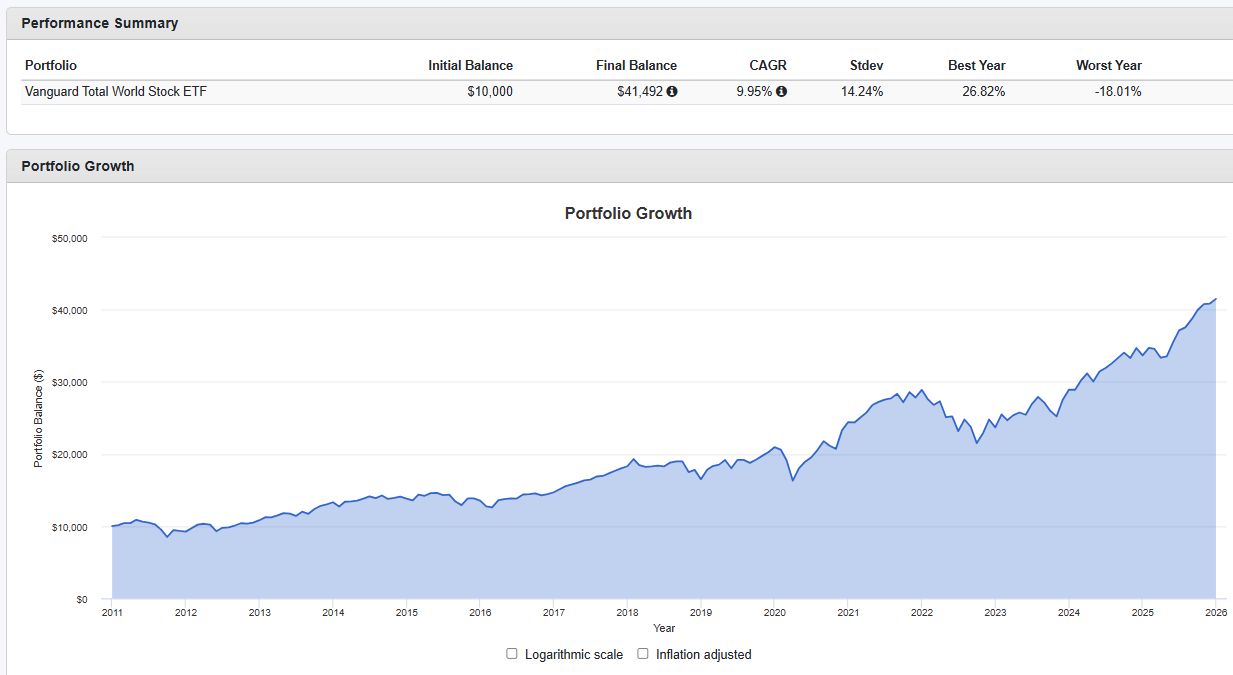
Task: Click the -18.01% worst year value
Action: [x=1118, y=92]
